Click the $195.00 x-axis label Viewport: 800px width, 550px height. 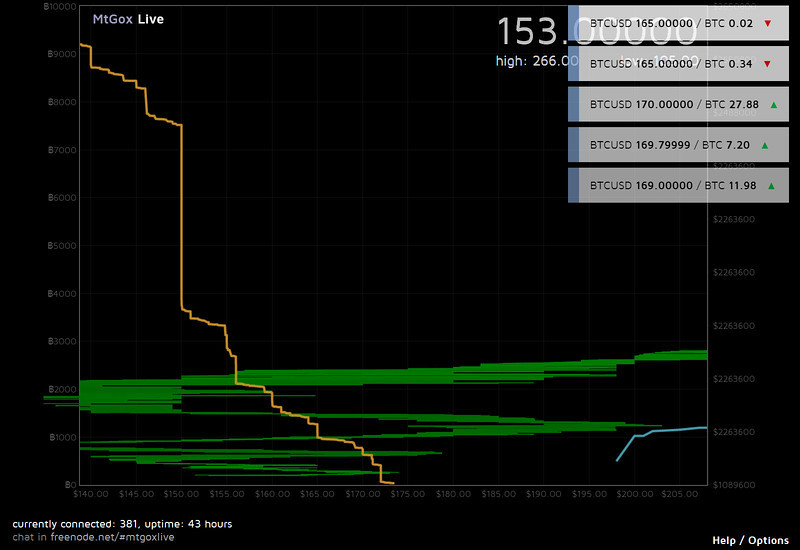589,494
